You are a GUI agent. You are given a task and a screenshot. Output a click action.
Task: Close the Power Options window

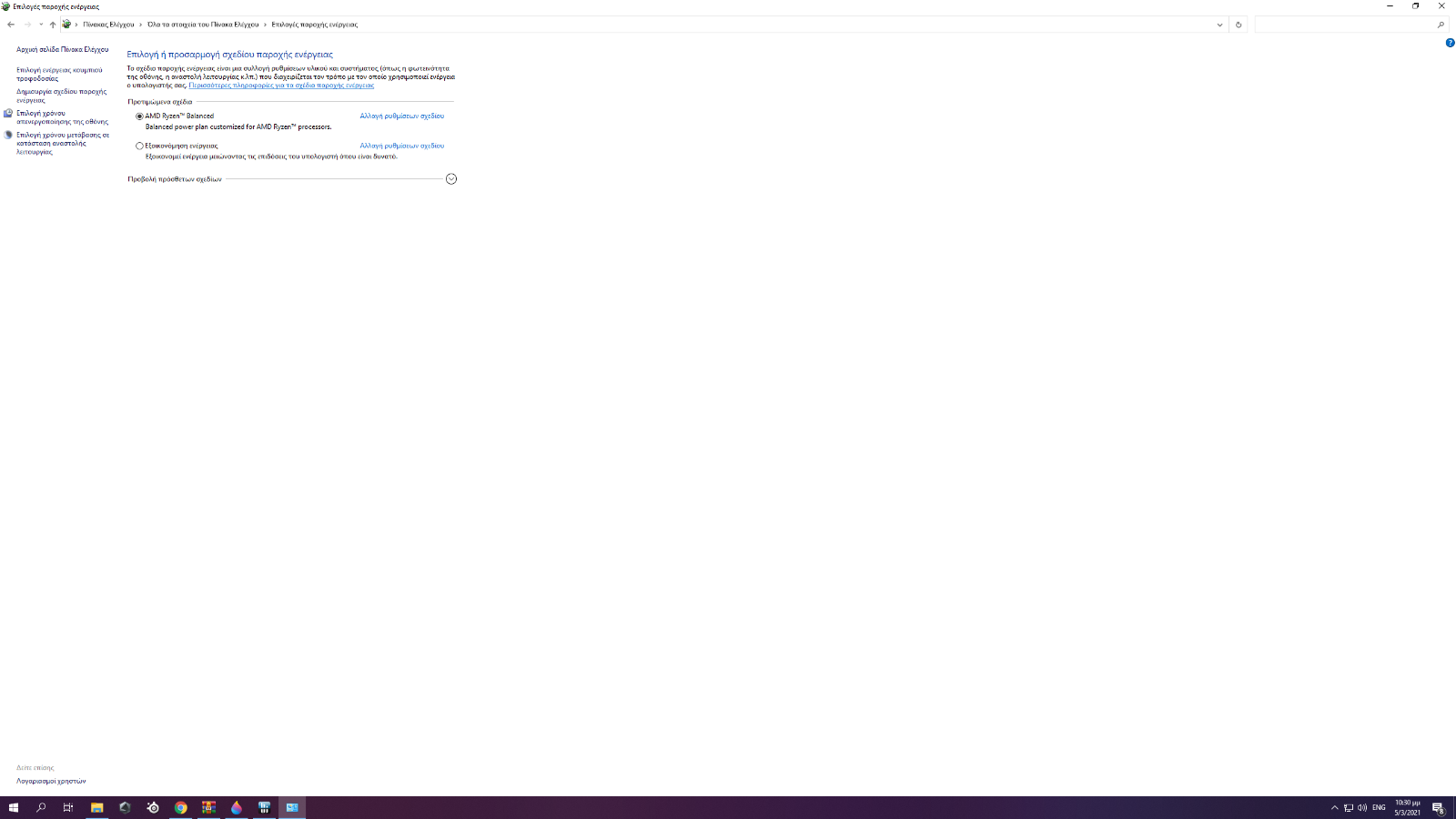[x=1441, y=6]
